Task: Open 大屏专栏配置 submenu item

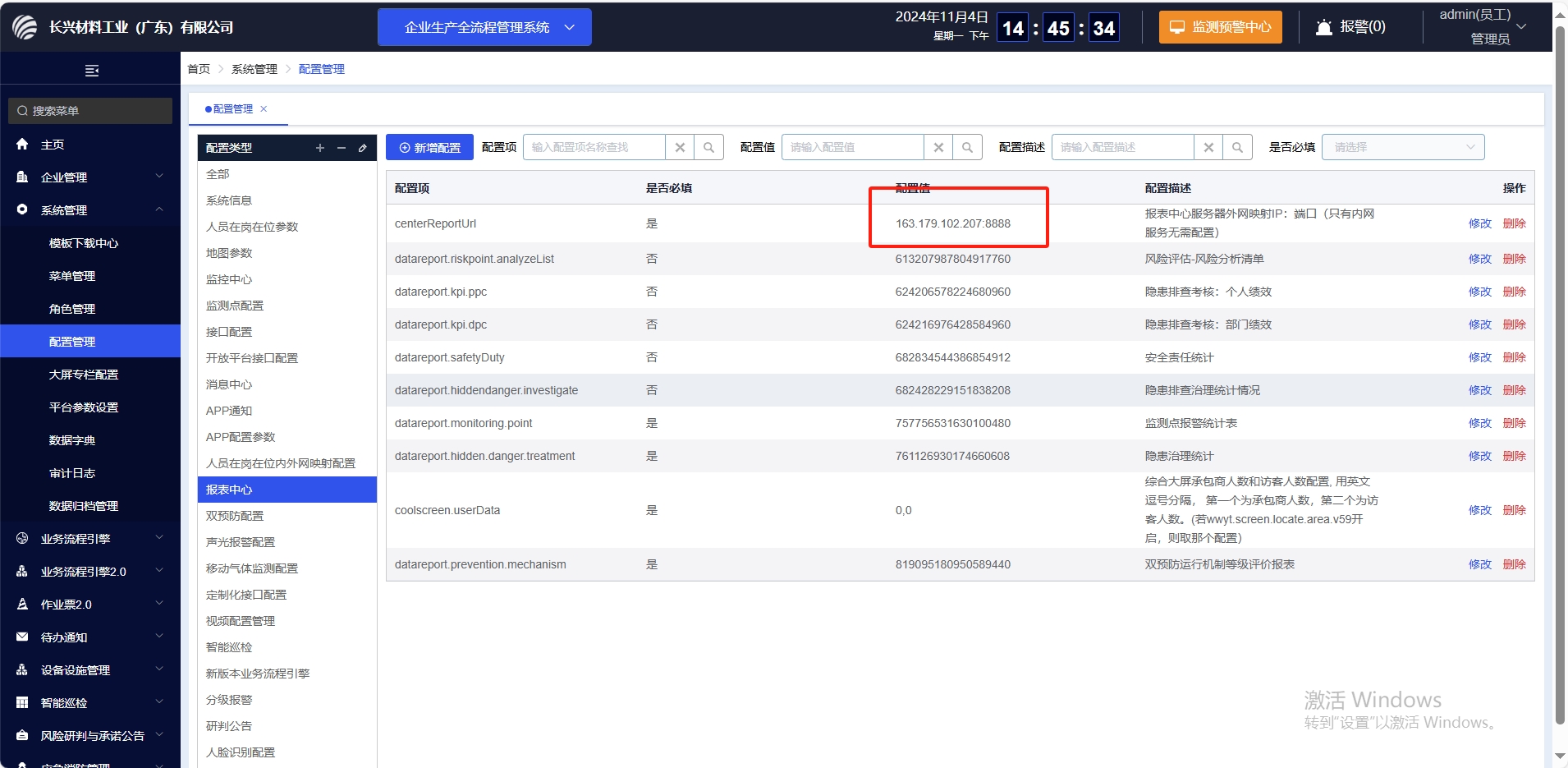Action: [90, 375]
